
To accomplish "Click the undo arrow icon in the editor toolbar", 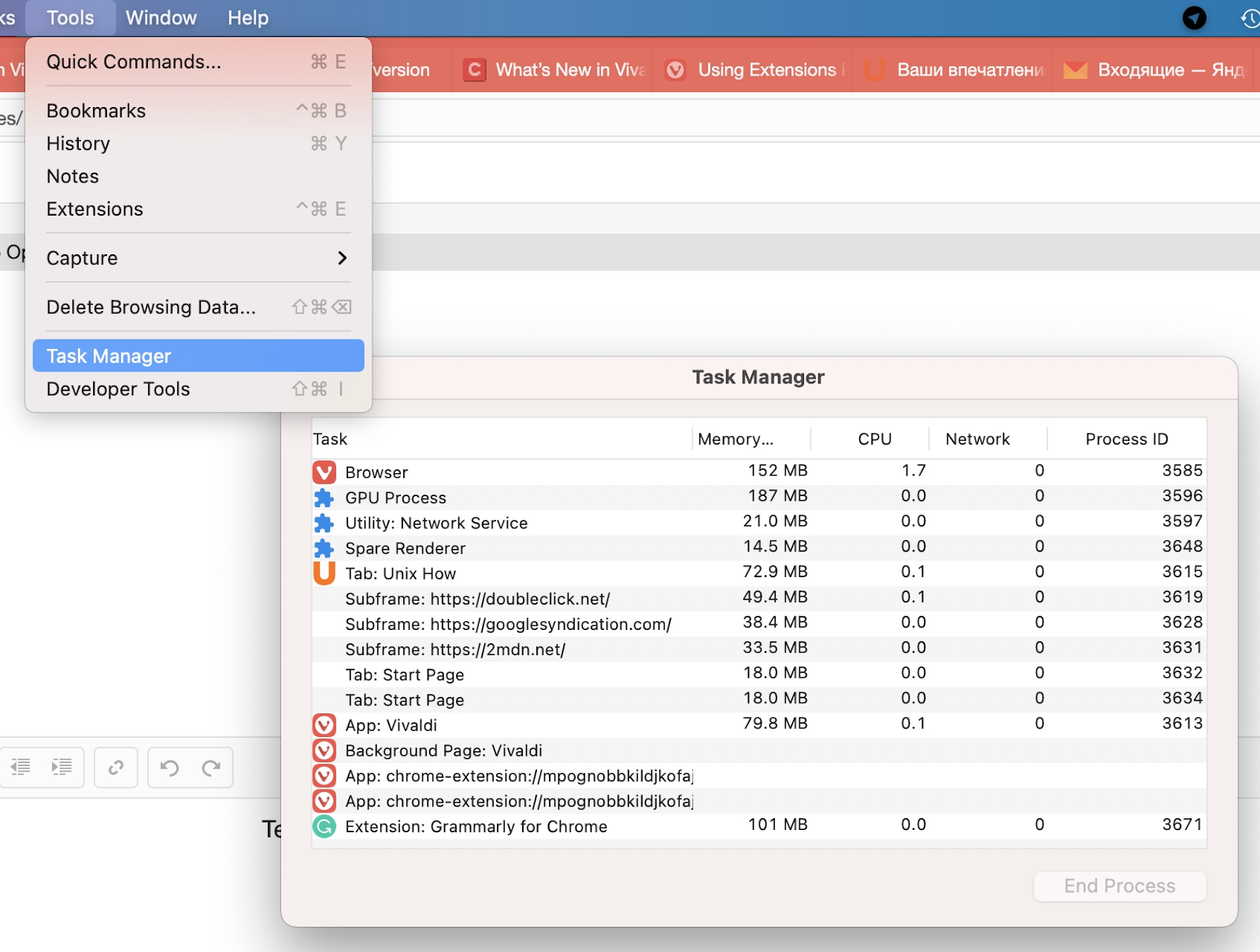I will click(x=169, y=768).
